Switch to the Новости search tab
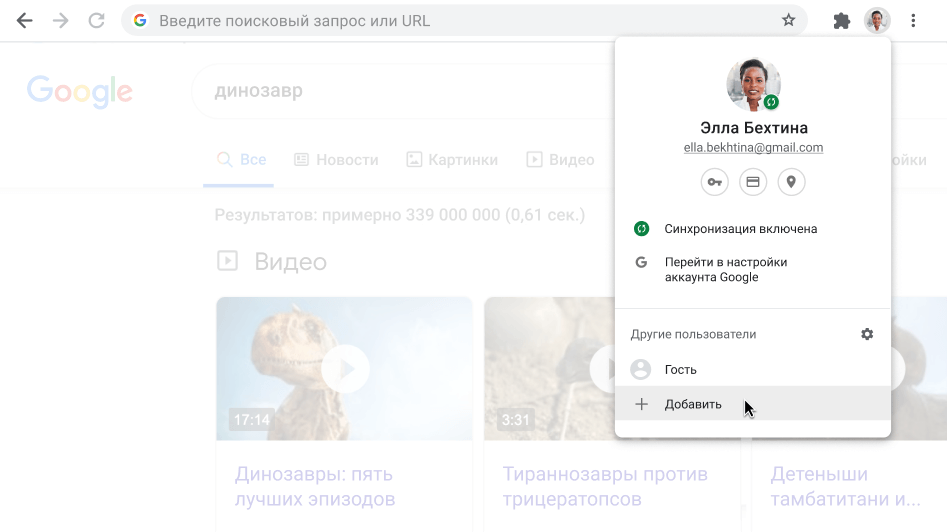This screenshot has width=947, height=532. (336, 160)
